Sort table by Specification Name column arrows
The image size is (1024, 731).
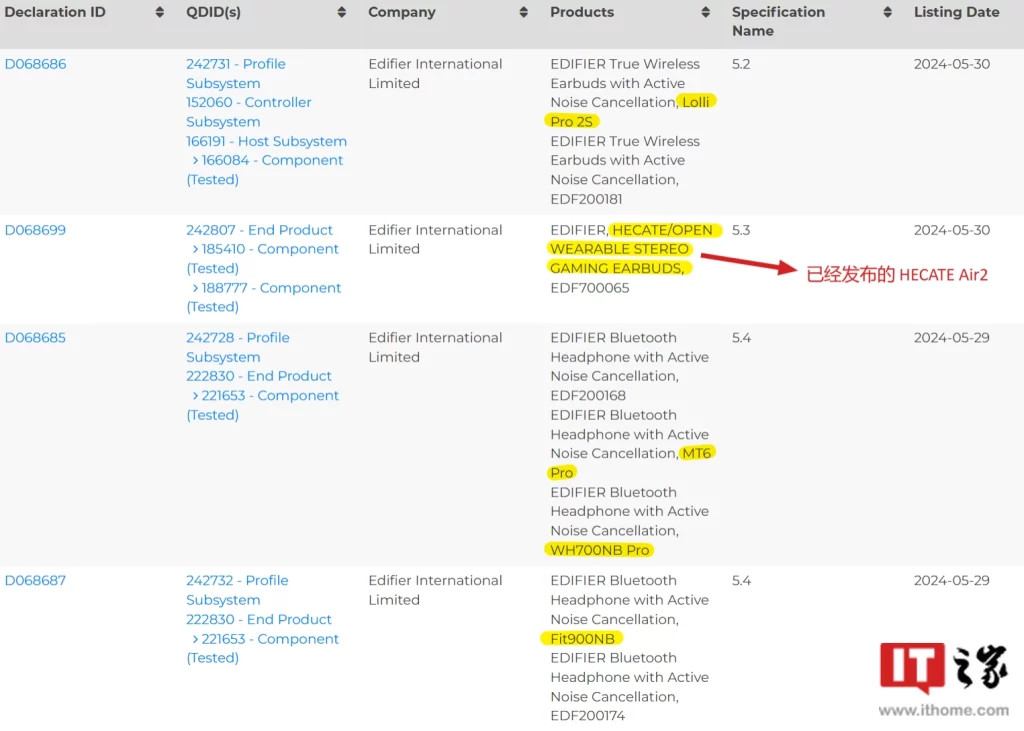pos(887,12)
